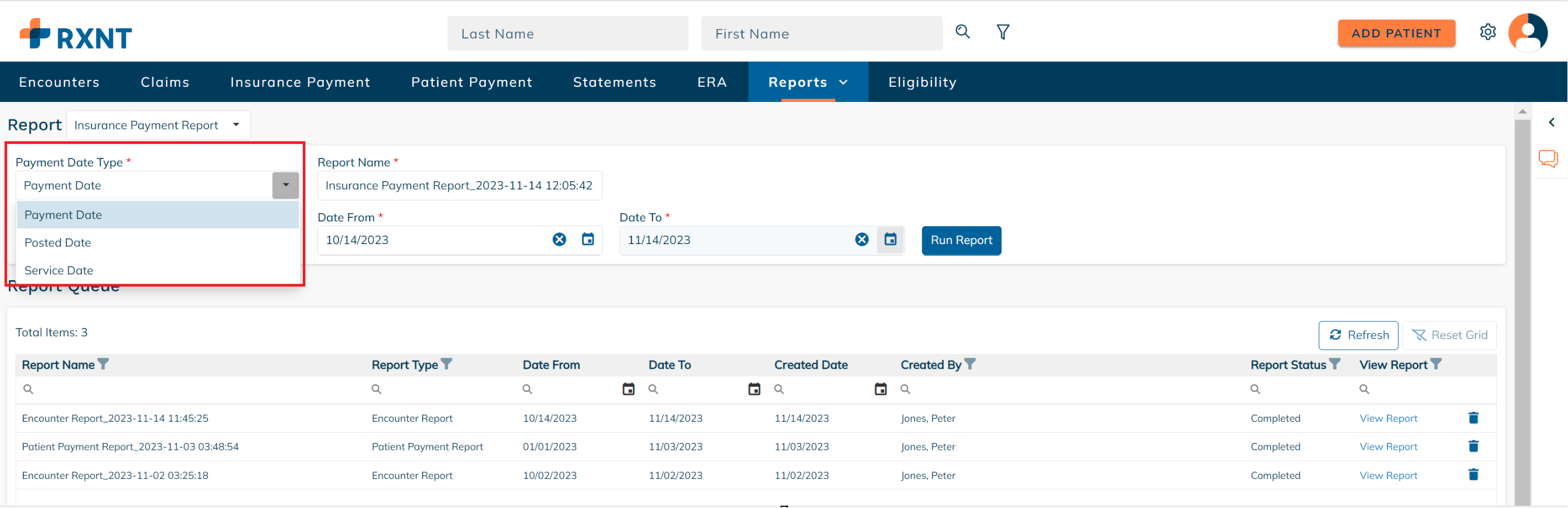Open the Date From calendar picker
The image size is (1568, 508).
point(587,240)
